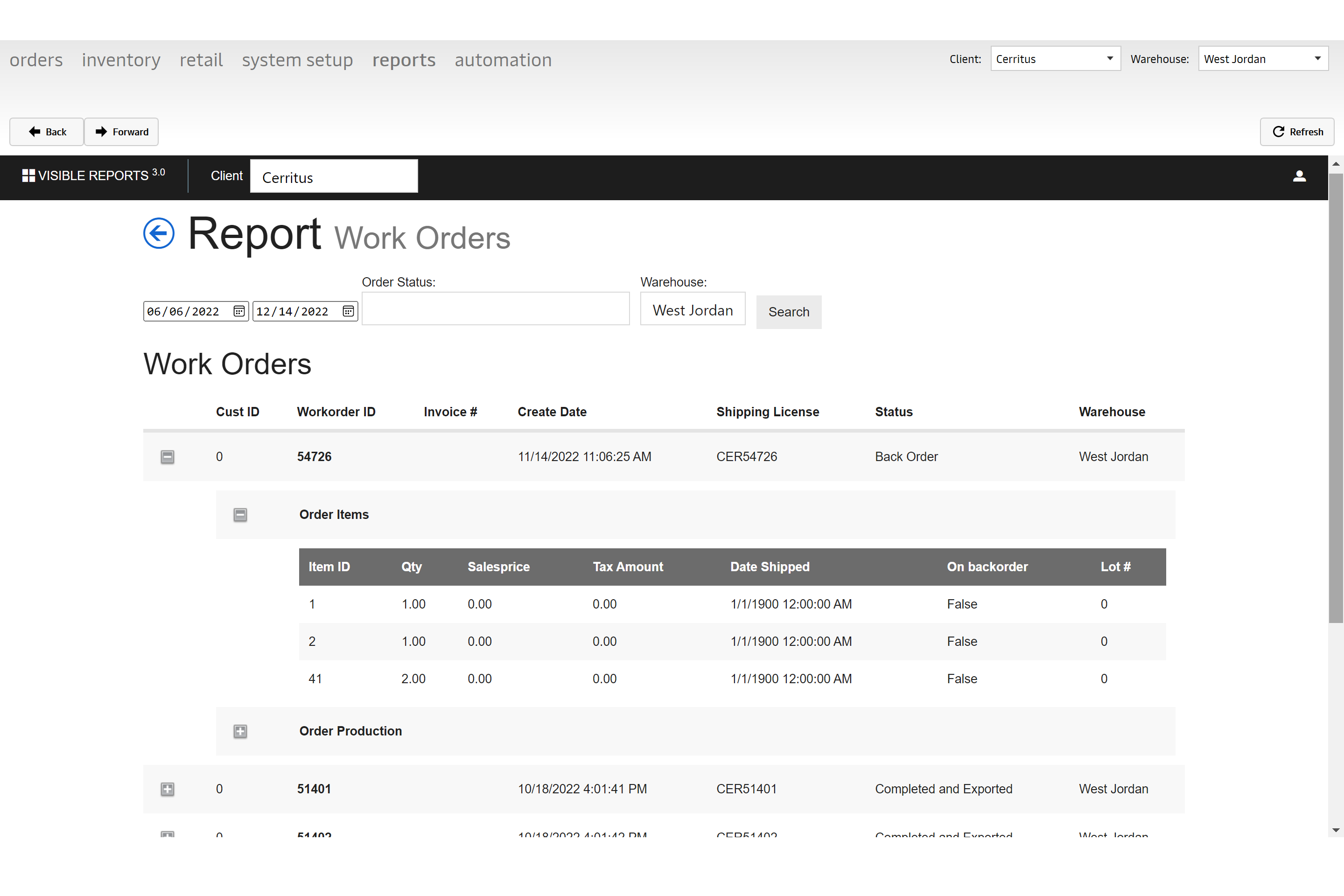Click Date Shipped cell for item 2
Screen dimensions: 1344x896
[791, 641]
